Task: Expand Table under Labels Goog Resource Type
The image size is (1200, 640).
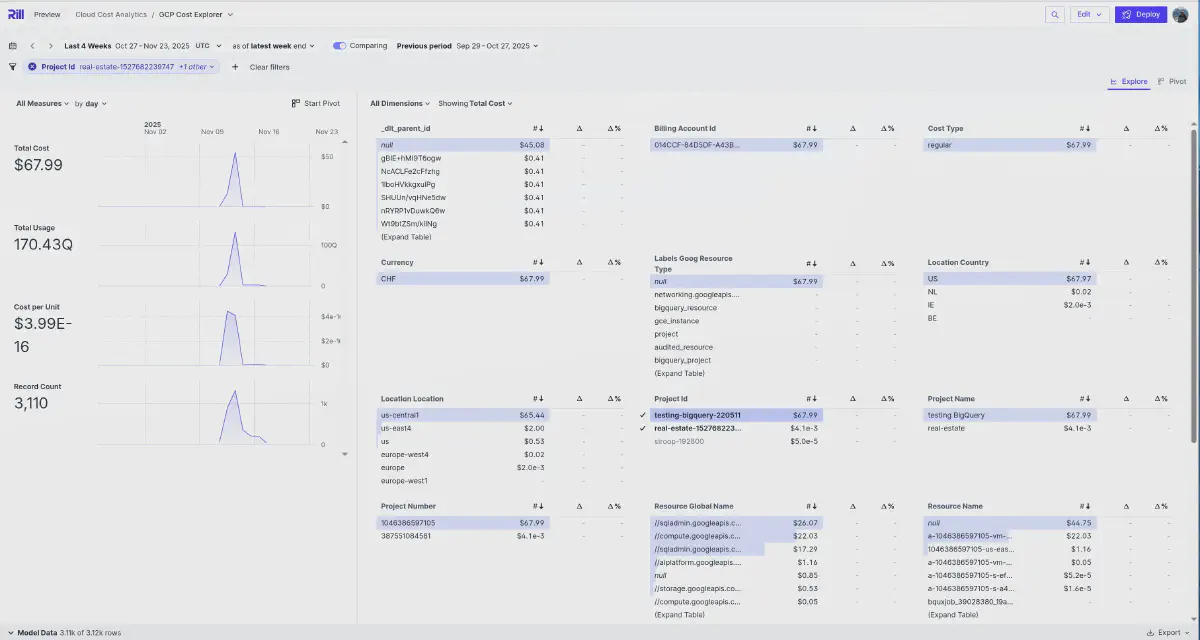Action: [679, 373]
